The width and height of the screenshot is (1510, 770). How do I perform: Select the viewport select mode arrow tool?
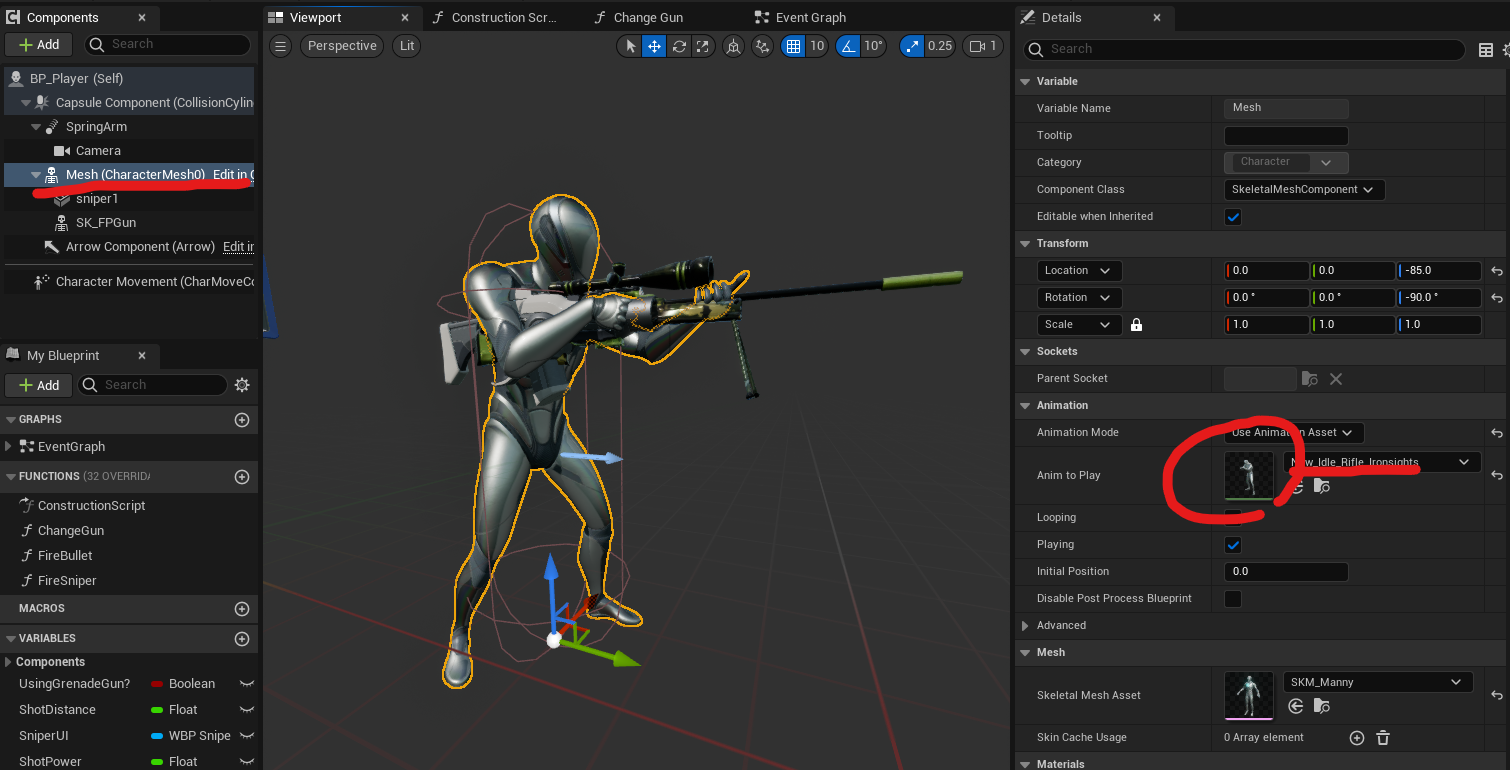pos(630,46)
